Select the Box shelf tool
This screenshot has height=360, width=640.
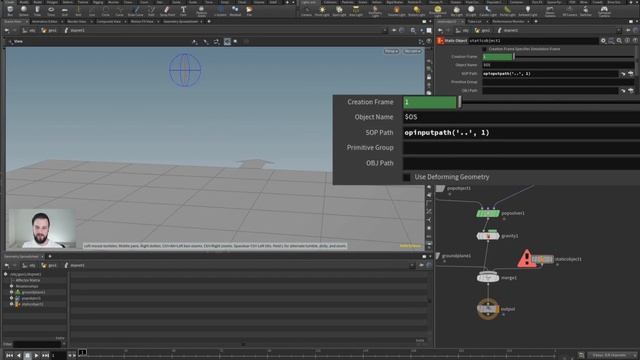tap(10, 11)
